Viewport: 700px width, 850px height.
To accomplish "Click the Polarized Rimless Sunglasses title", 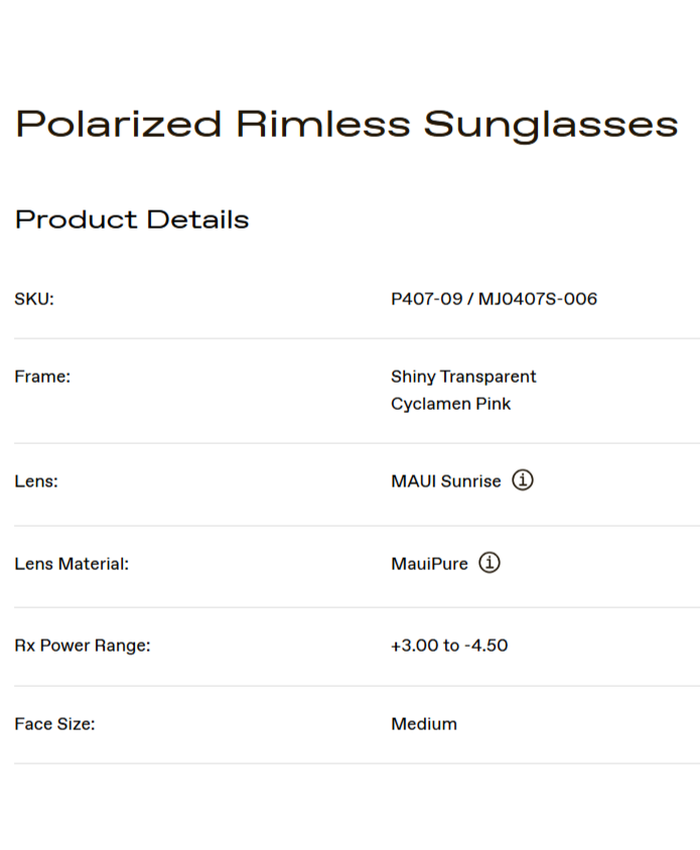I will (x=346, y=125).
